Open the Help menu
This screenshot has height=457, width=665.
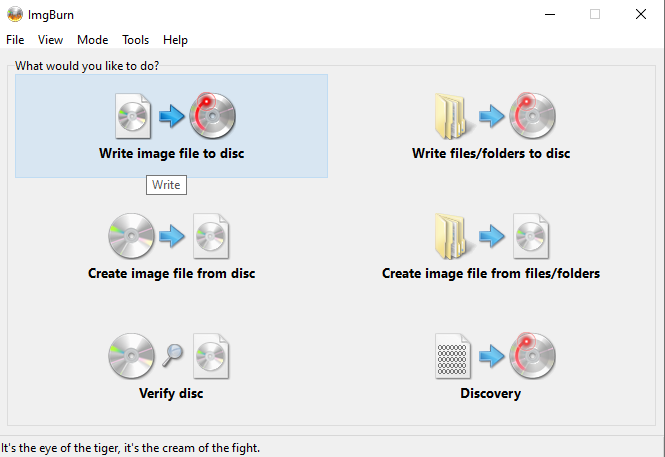click(x=175, y=40)
